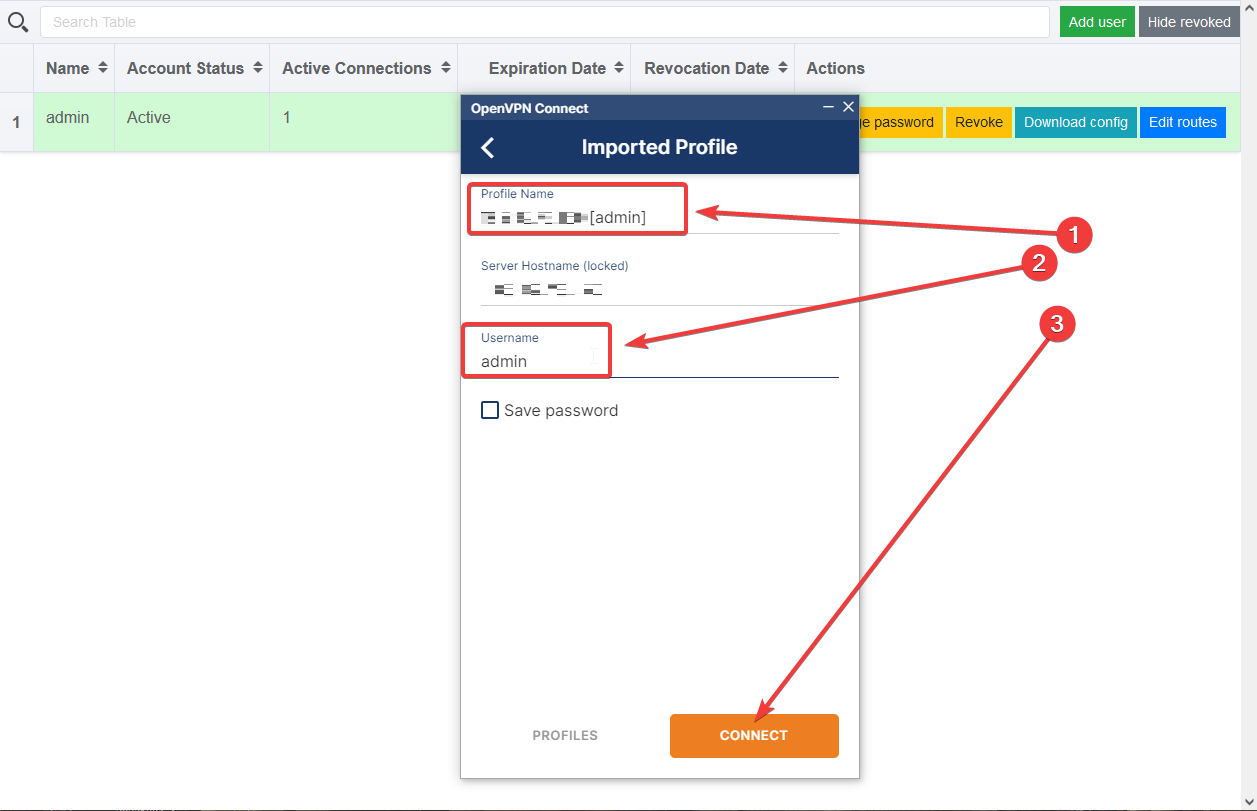This screenshot has height=811, width=1257.
Task: Click the Add user button
Action: point(1097,22)
